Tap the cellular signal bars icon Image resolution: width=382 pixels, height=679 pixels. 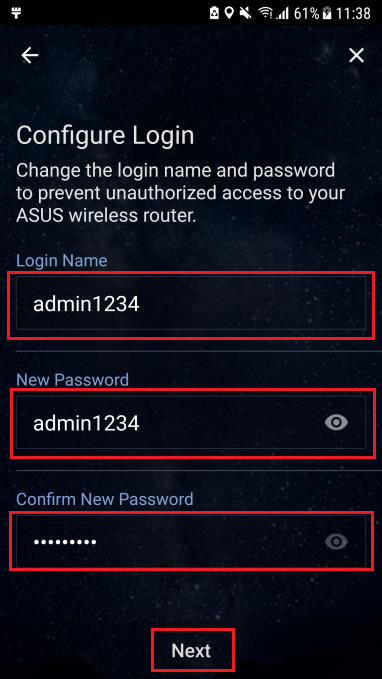coord(282,13)
